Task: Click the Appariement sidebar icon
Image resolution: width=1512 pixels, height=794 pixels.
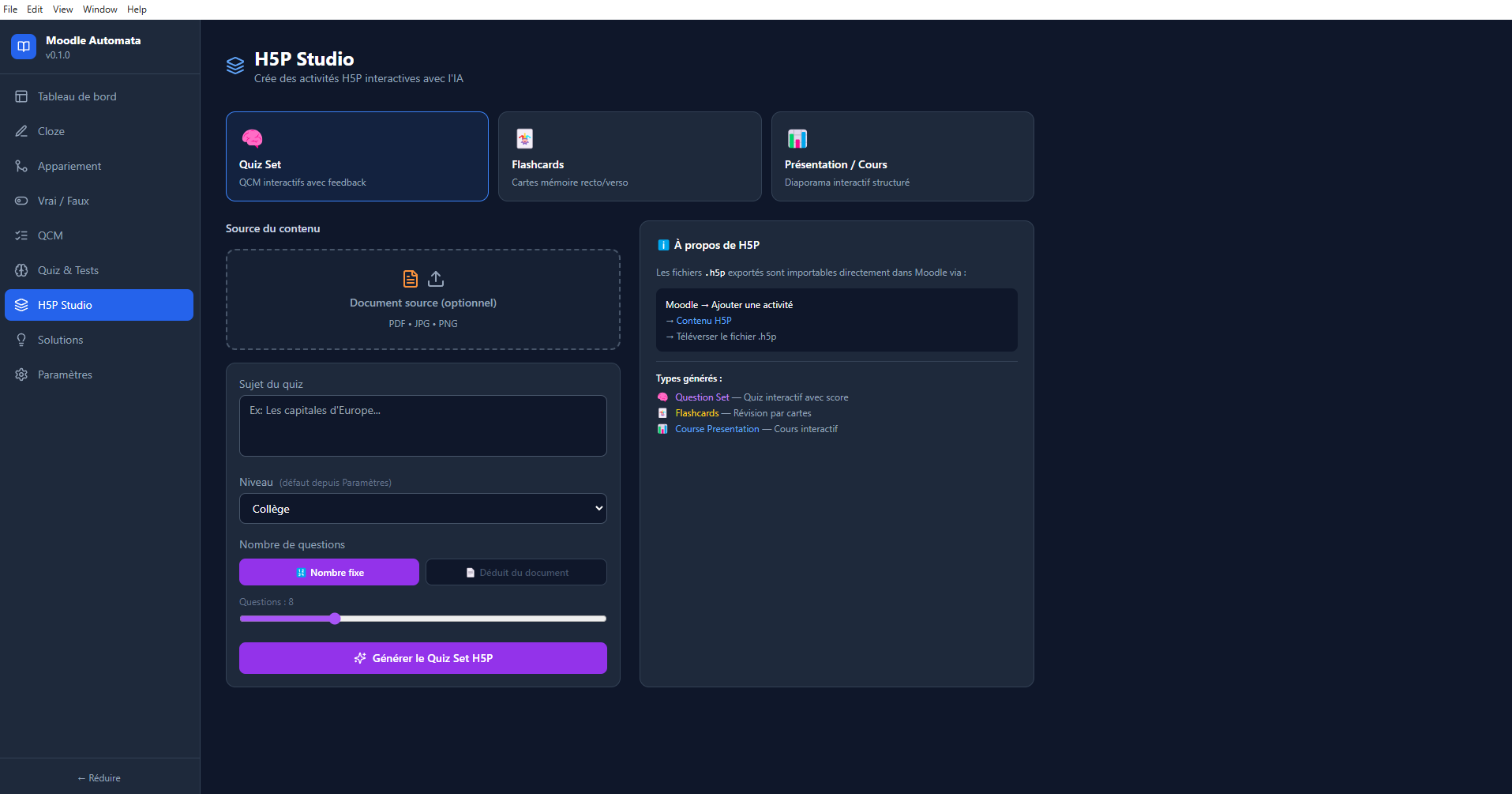Action: (21, 166)
